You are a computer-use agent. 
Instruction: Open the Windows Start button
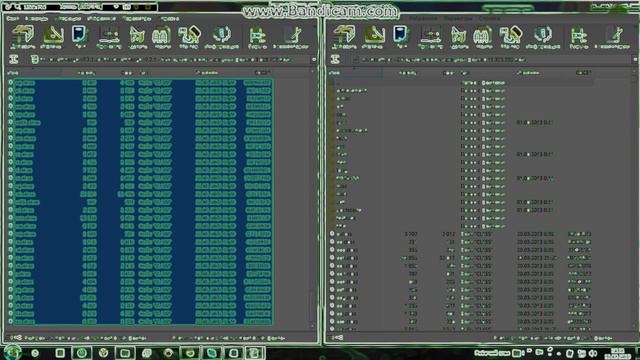12,353
